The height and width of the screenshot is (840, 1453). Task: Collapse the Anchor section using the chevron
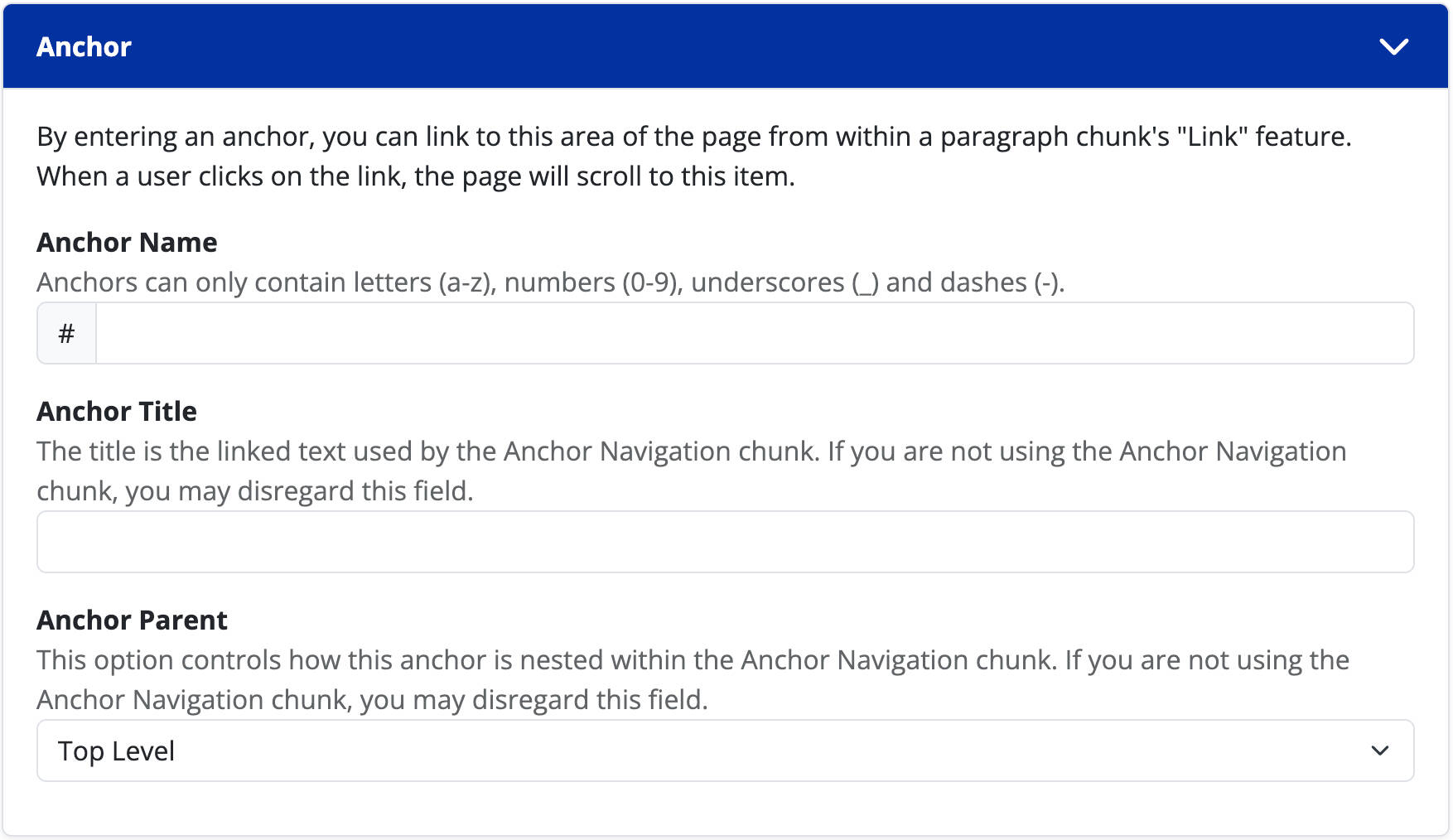click(1393, 46)
